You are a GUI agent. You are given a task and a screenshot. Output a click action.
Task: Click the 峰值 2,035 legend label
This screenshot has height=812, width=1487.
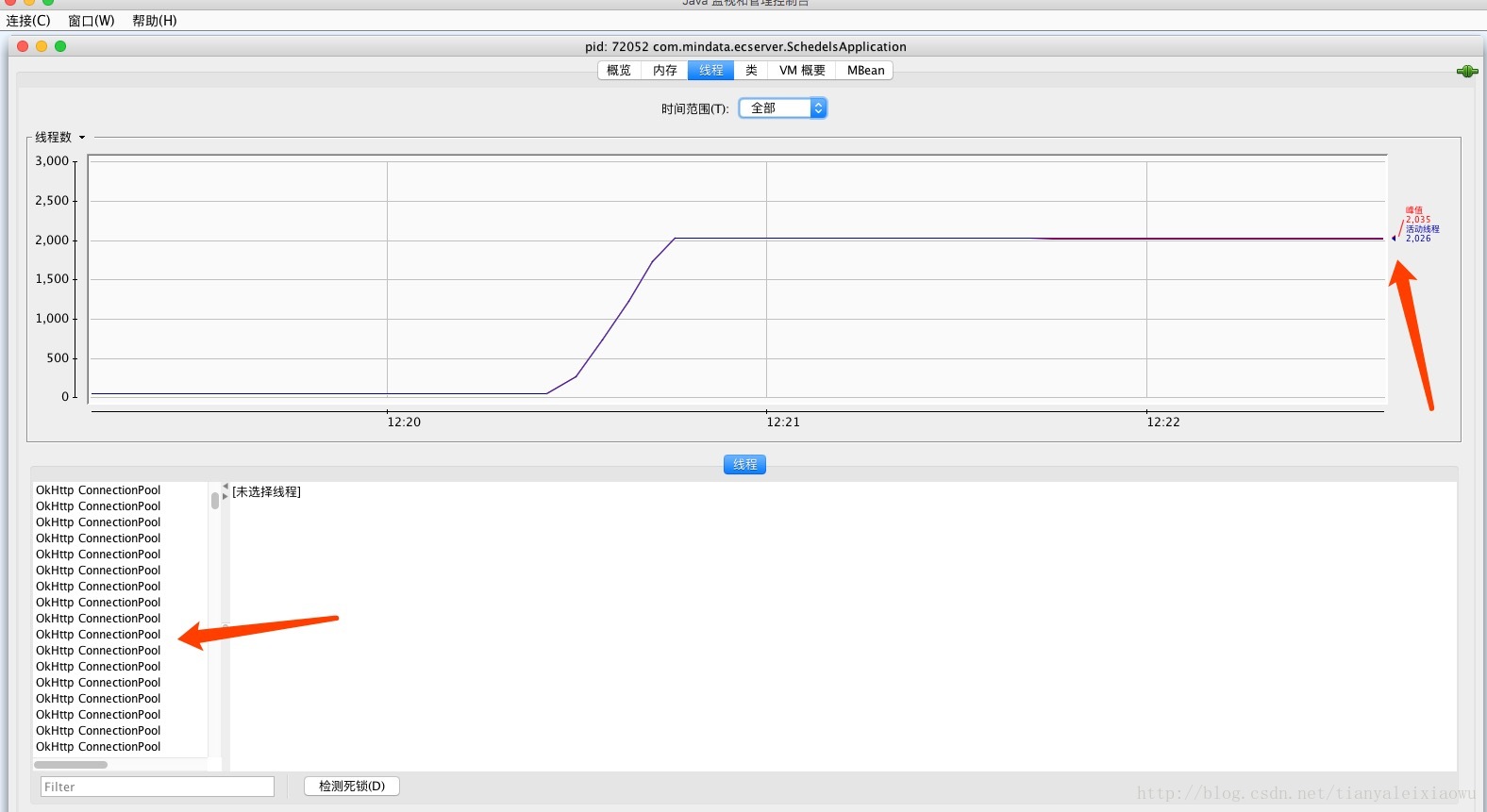tap(1417, 215)
